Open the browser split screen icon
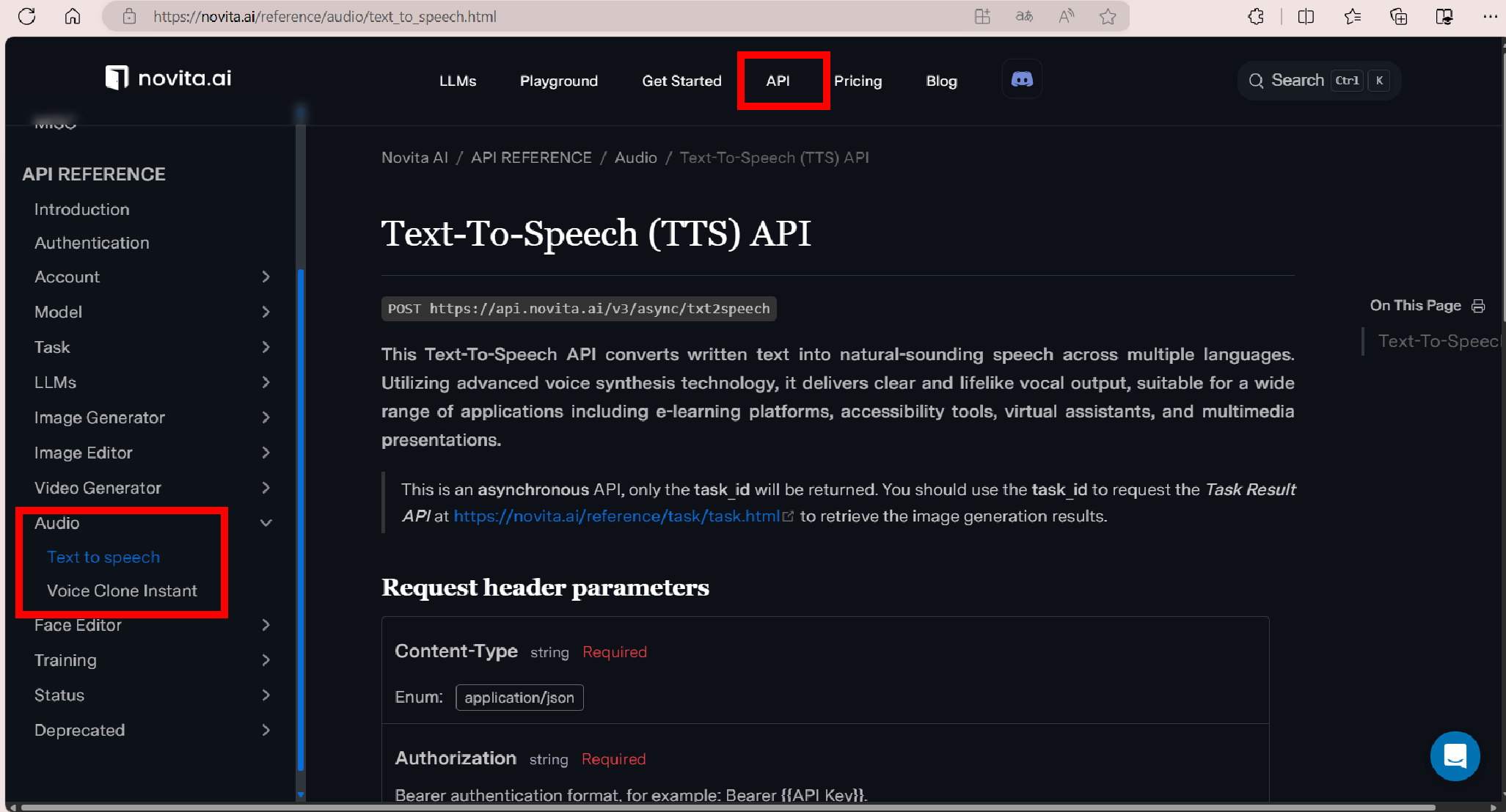Image resolution: width=1506 pixels, height=812 pixels. tap(1306, 16)
